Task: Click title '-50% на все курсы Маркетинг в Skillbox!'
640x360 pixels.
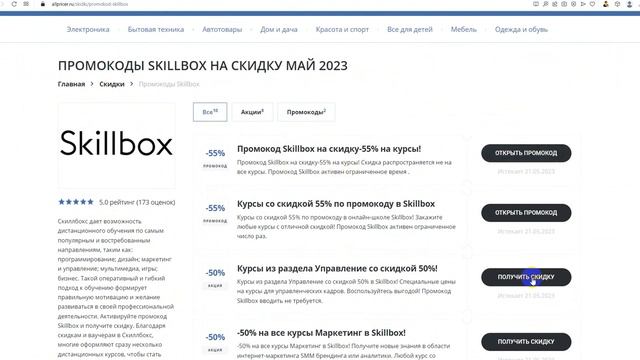Action: [321, 333]
